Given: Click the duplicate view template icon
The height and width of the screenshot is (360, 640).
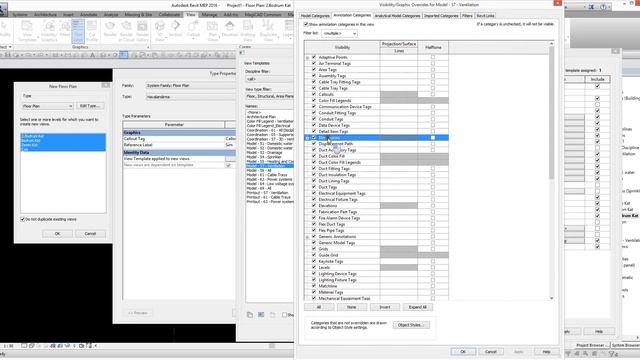Looking at the screenshot, I should point(250,315).
